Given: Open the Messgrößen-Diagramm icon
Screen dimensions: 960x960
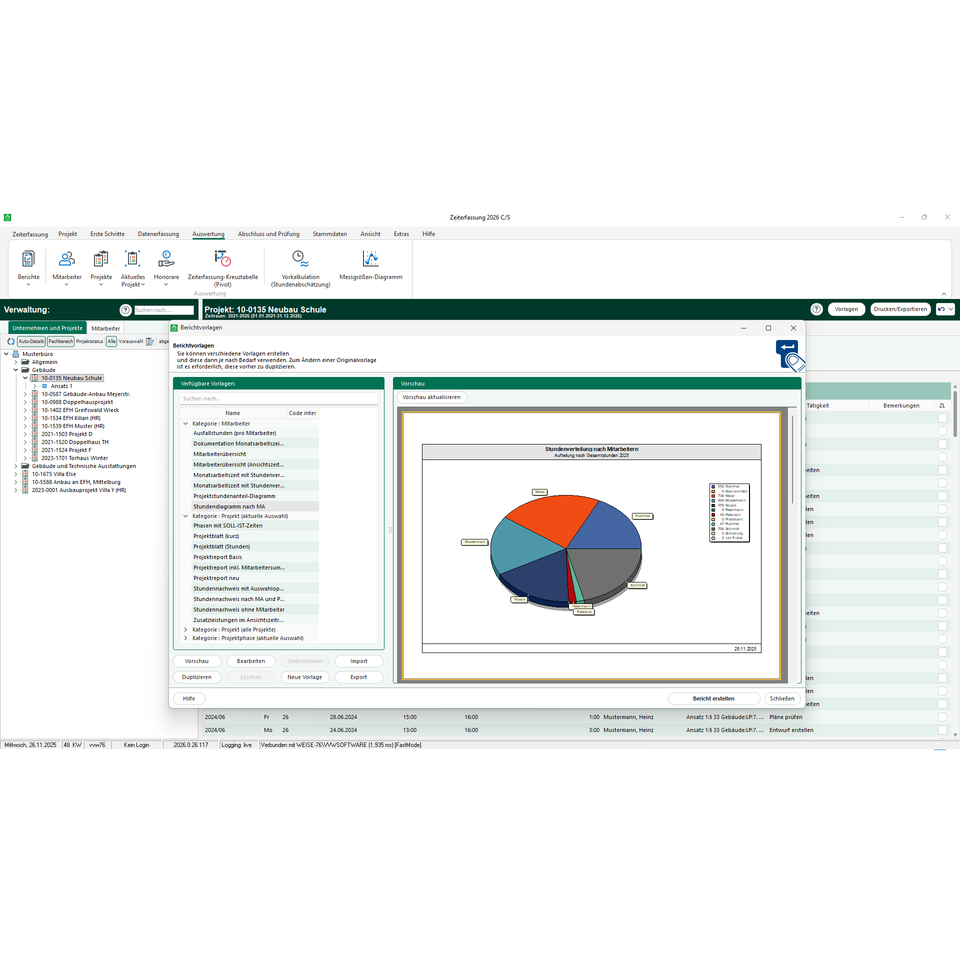Looking at the screenshot, I should click(x=370, y=259).
